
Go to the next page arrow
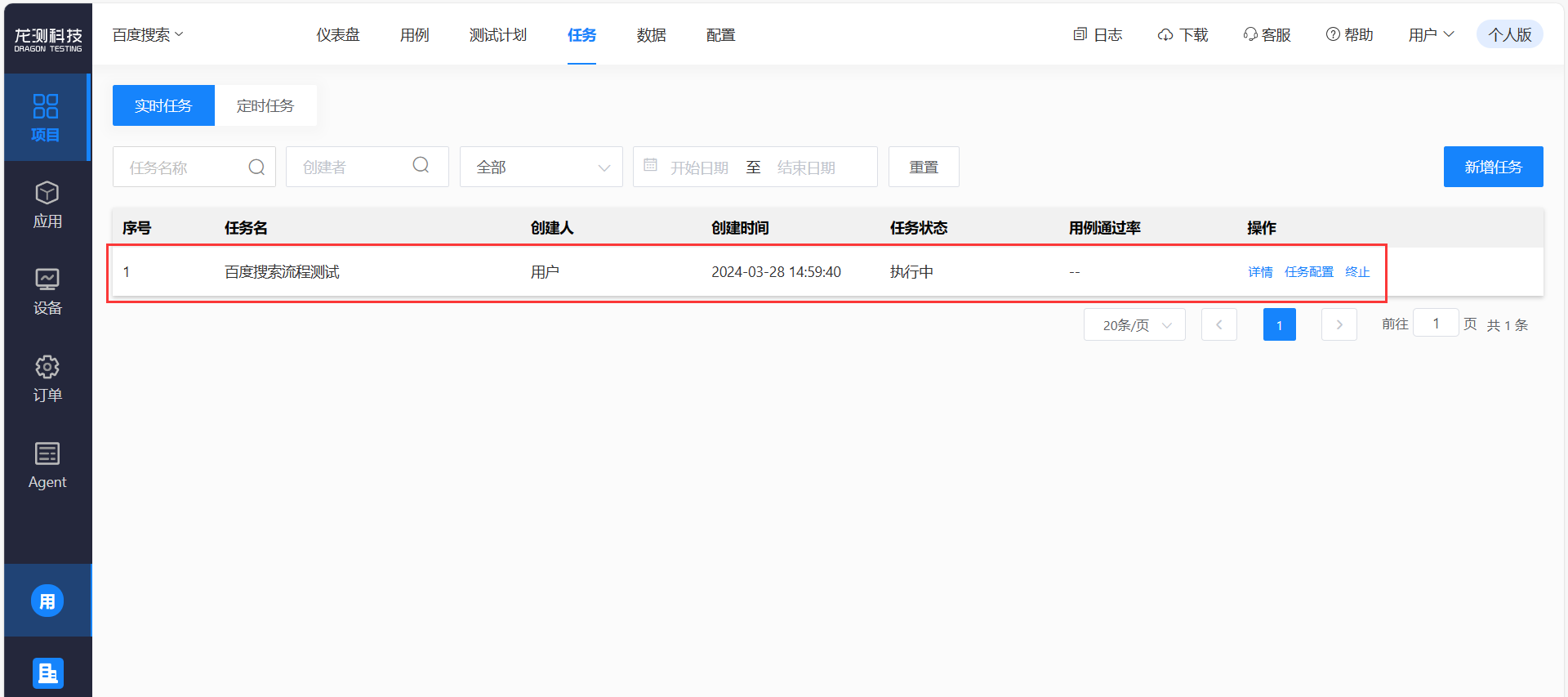(x=1339, y=324)
